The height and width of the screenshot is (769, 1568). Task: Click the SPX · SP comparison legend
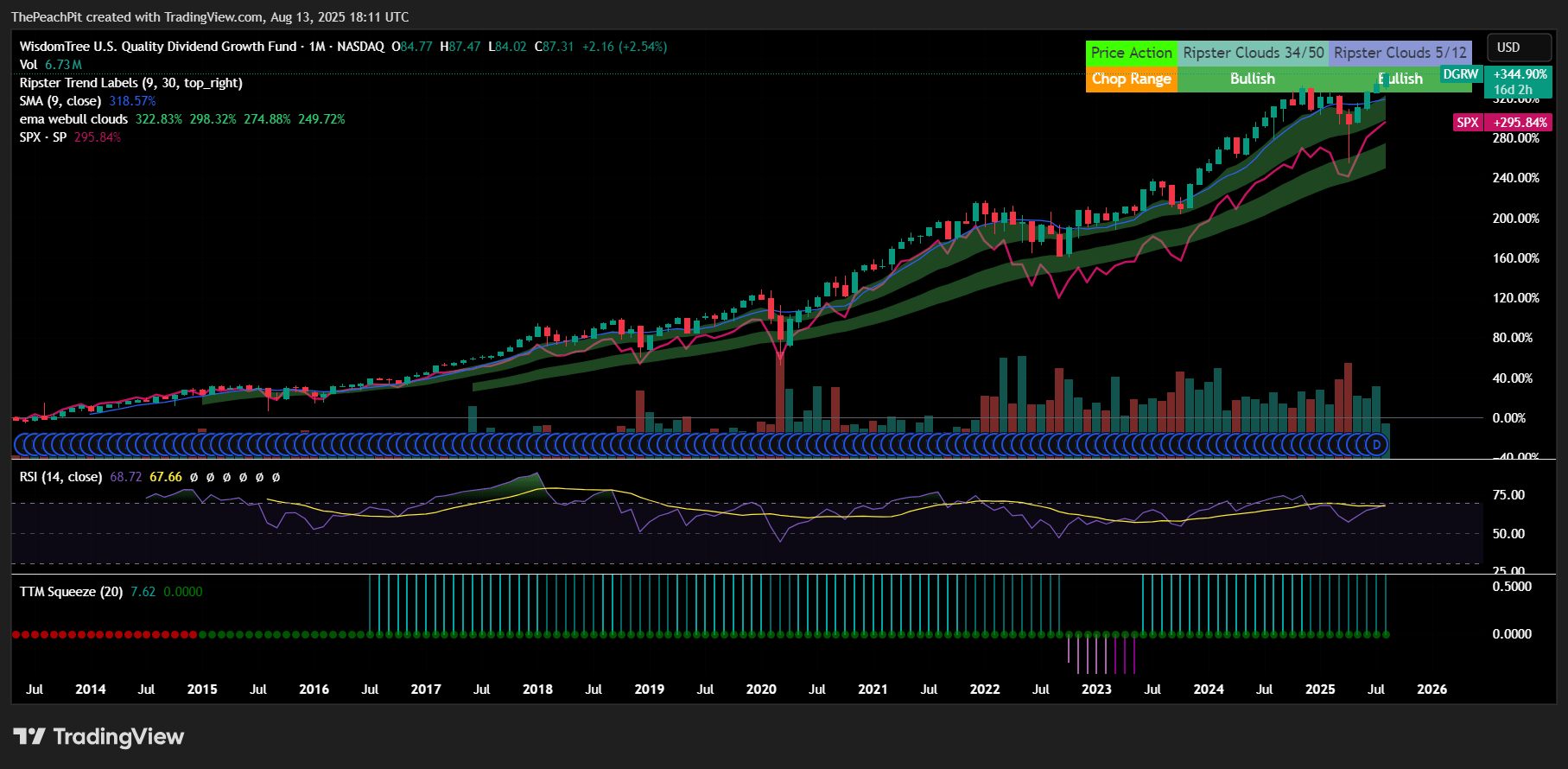pos(43,137)
